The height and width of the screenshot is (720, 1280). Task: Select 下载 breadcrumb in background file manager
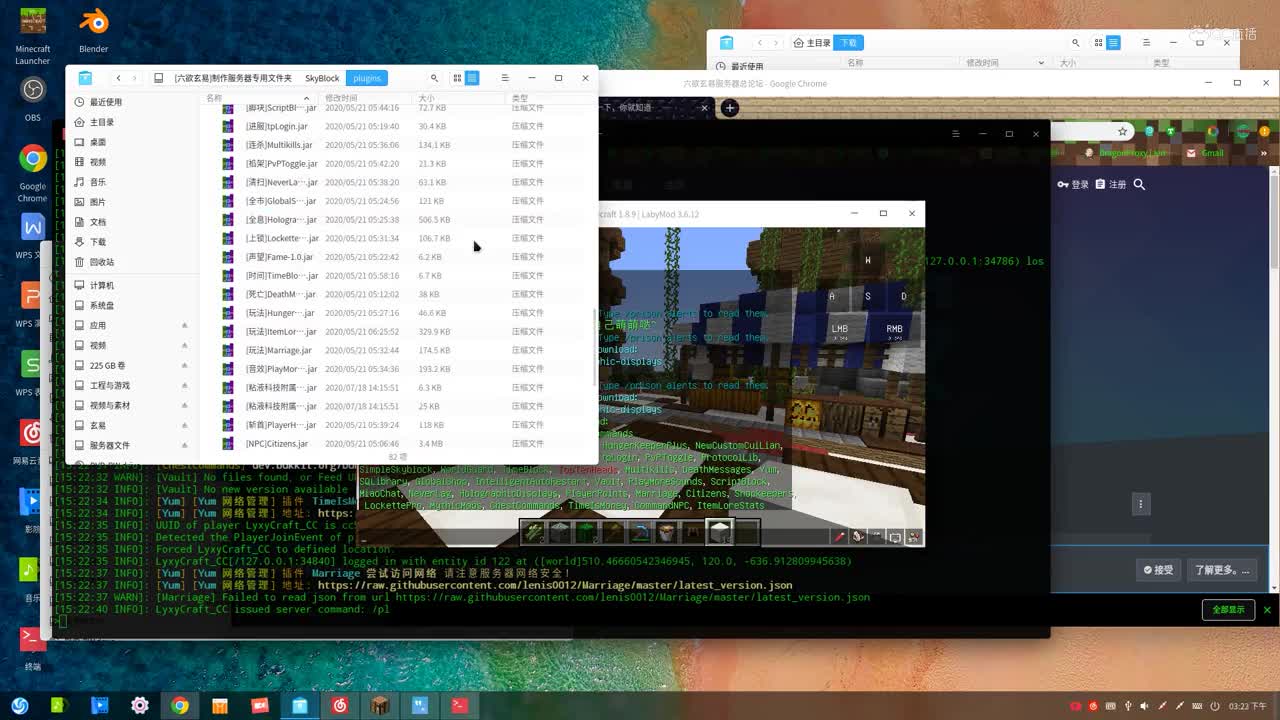pos(848,43)
